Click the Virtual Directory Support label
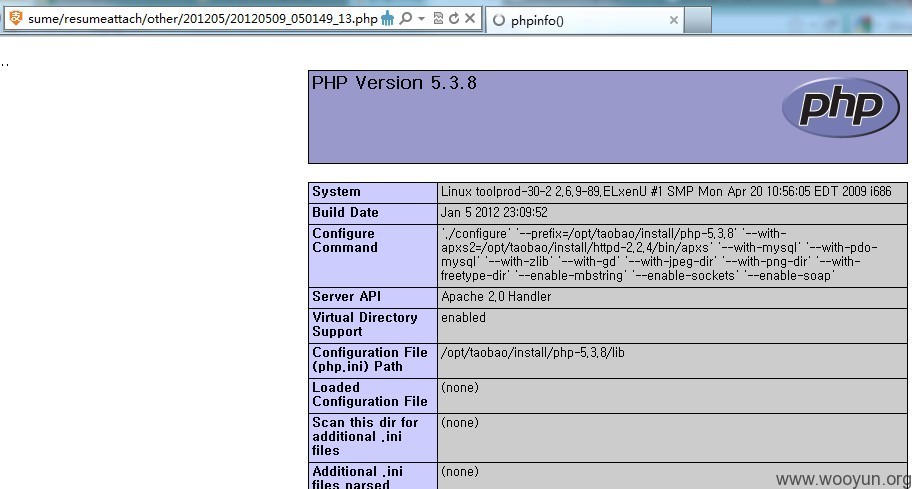 tap(365, 324)
